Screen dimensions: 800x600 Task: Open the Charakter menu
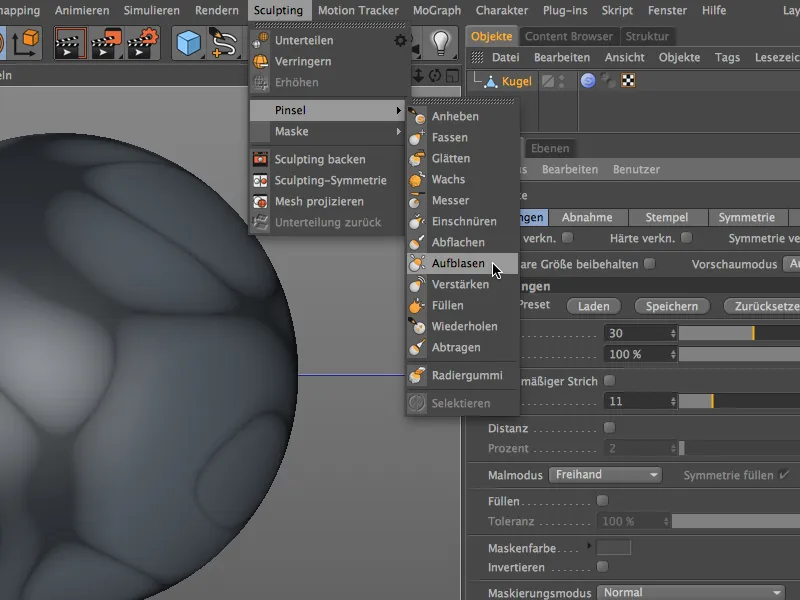click(502, 10)
